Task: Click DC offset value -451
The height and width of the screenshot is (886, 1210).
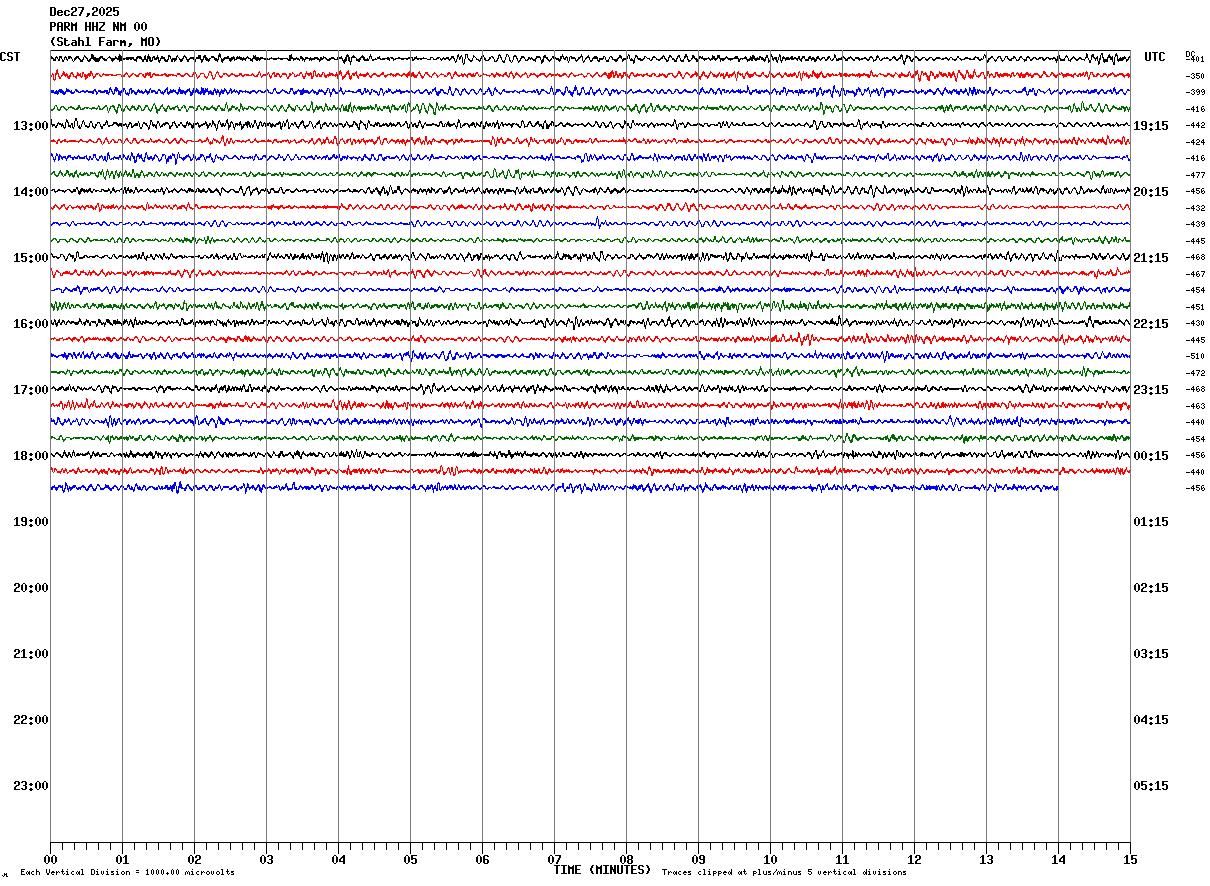Action: tap(1195, 307)
